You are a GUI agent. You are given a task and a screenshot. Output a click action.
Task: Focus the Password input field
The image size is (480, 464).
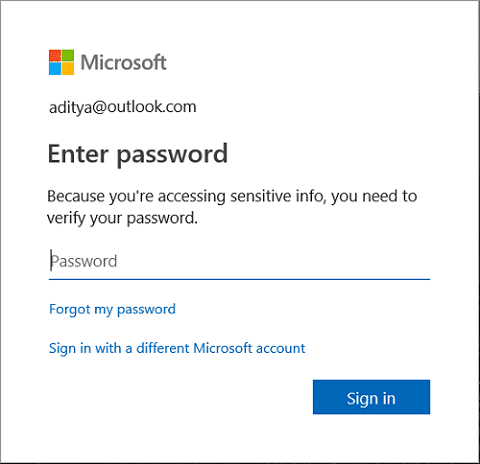point(239,262)
